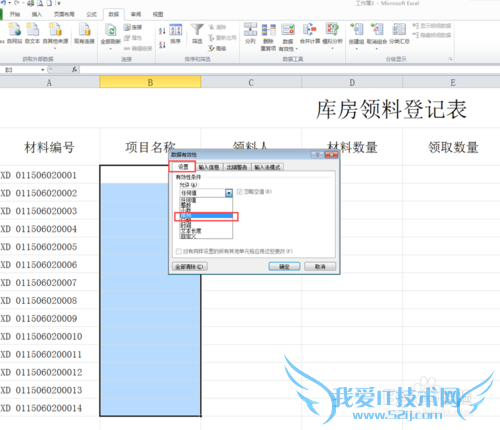Viewport: 500px width, 430px height.
Task: Expand the 数据有效性 dropdown arrow
Action: pos(297,49)
